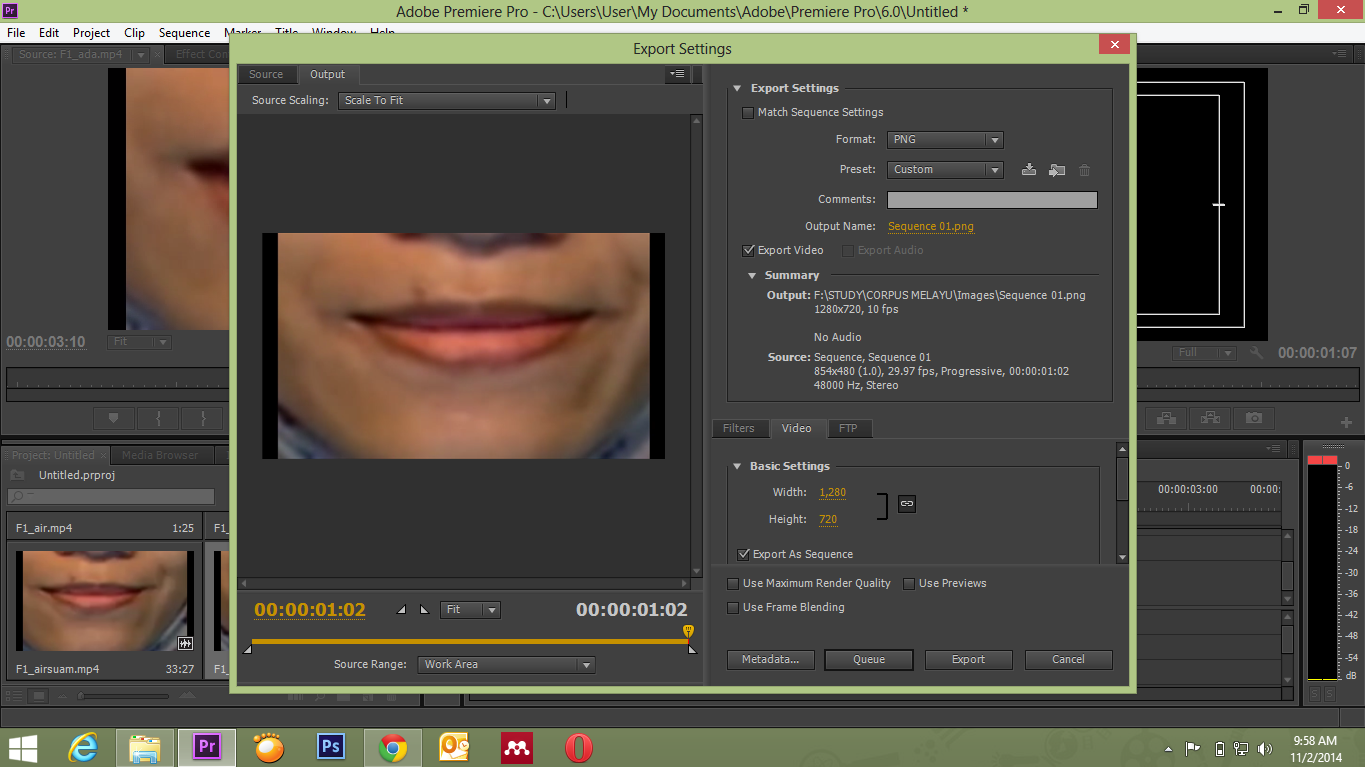Click the Comments input field

coord(992,200)
